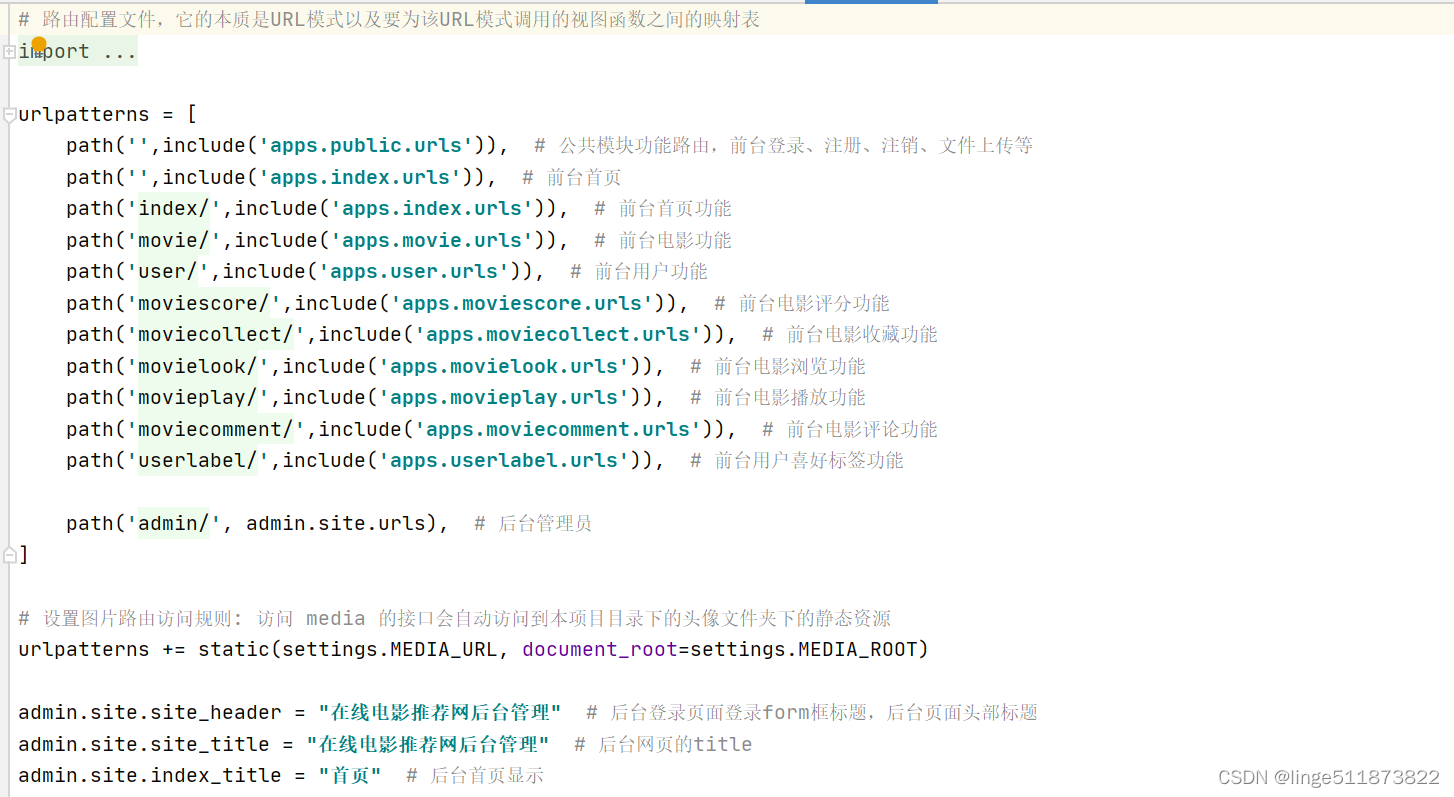
Task: Click 'apps.movieplay.urls' string
Action: coord(505,397)
